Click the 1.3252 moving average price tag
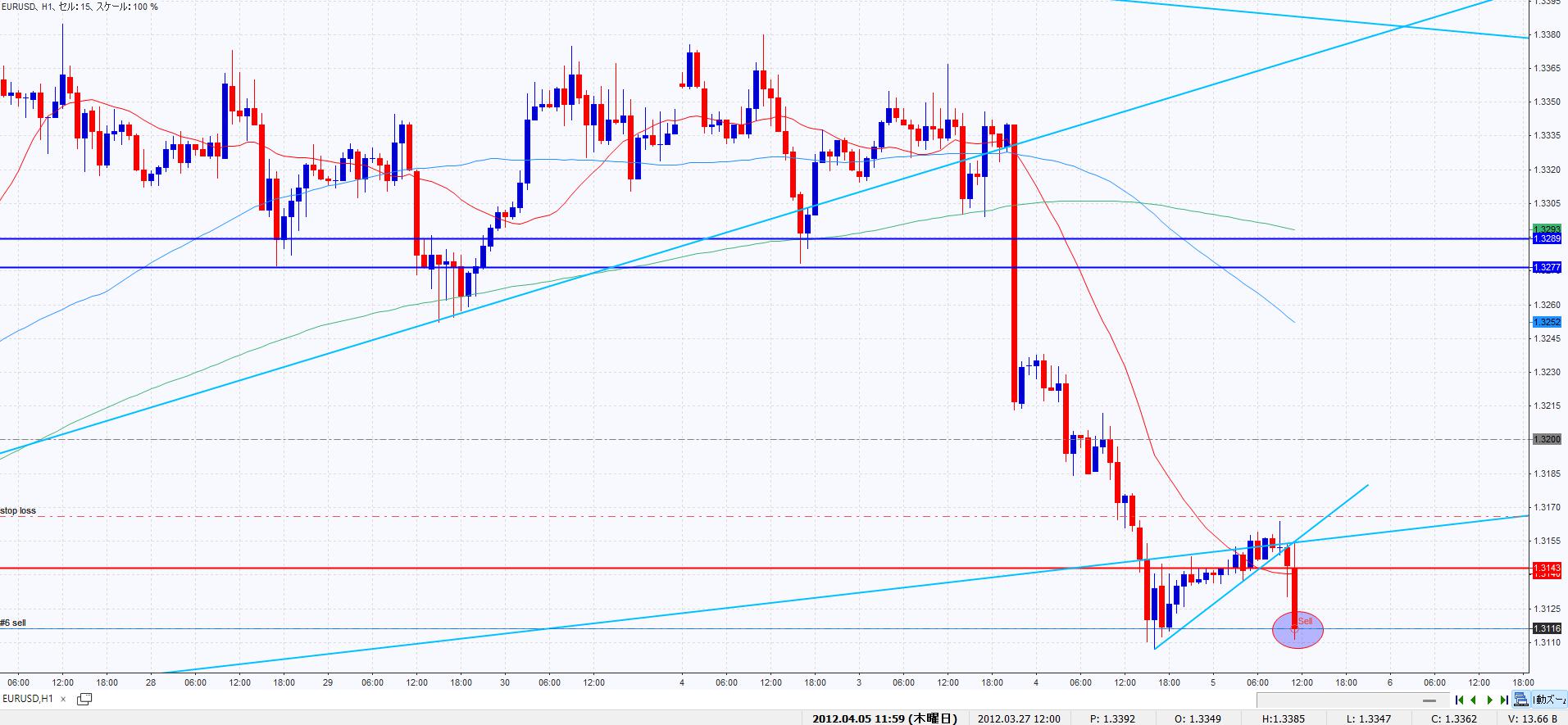The image size is (1568, 725). pyautogui.click(x=1547, y=322)
